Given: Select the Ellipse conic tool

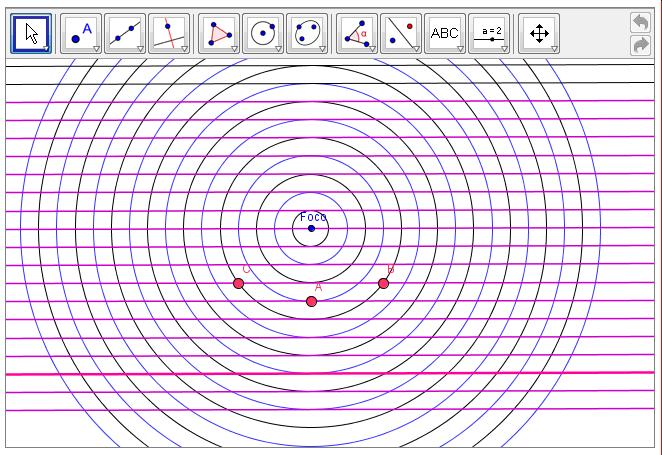Looking at the screenshot, I should click(307, 33).
